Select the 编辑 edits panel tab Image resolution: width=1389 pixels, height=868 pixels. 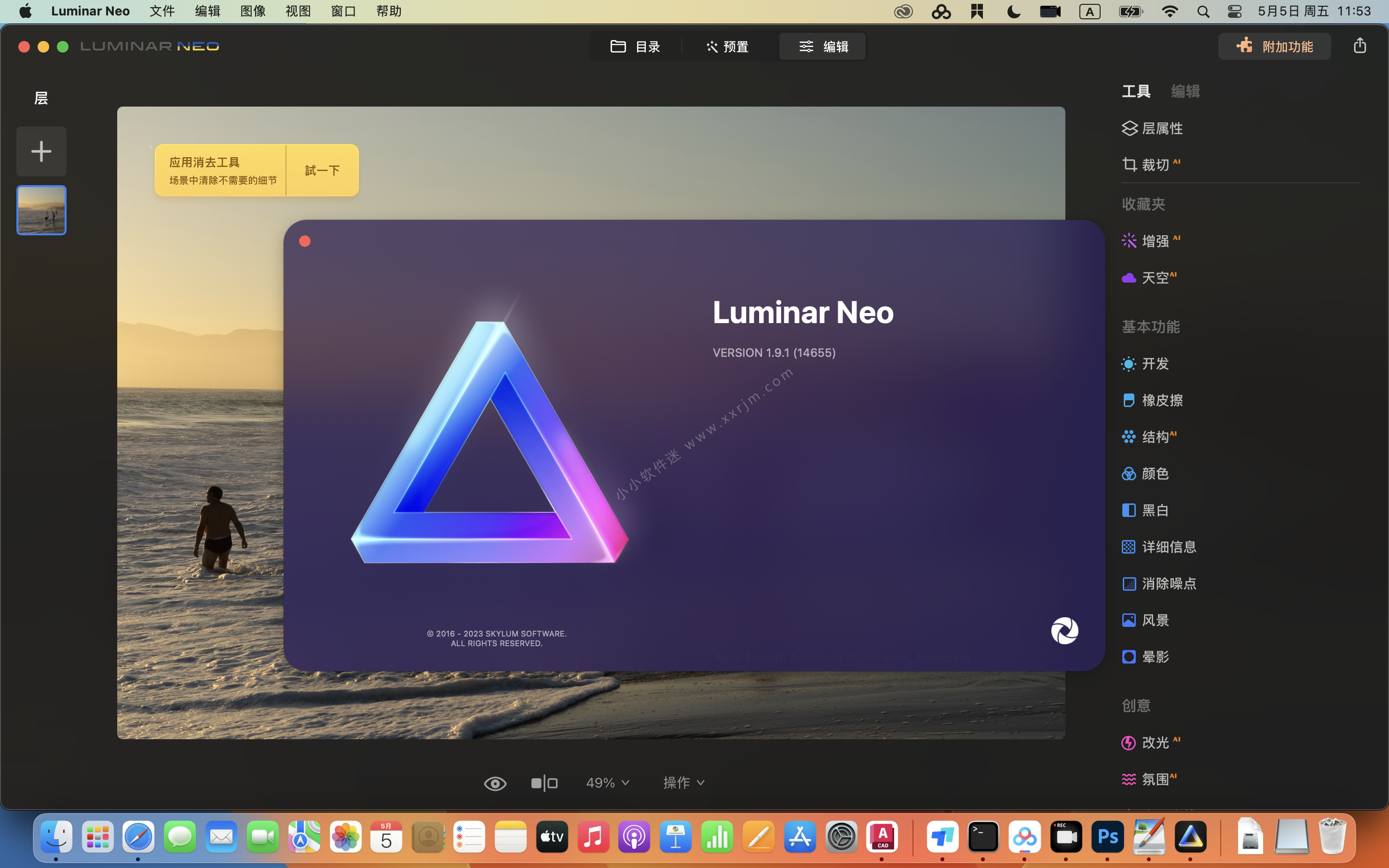click(1185, 91)
